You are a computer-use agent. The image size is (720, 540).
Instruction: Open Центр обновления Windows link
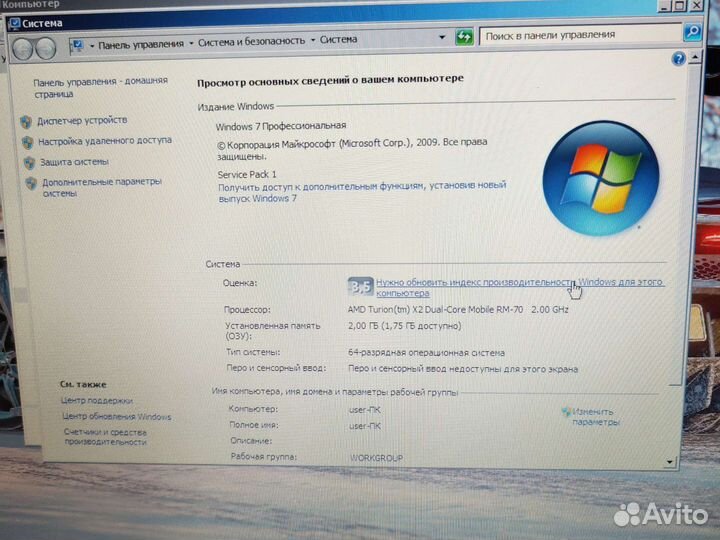pos(117,416)
